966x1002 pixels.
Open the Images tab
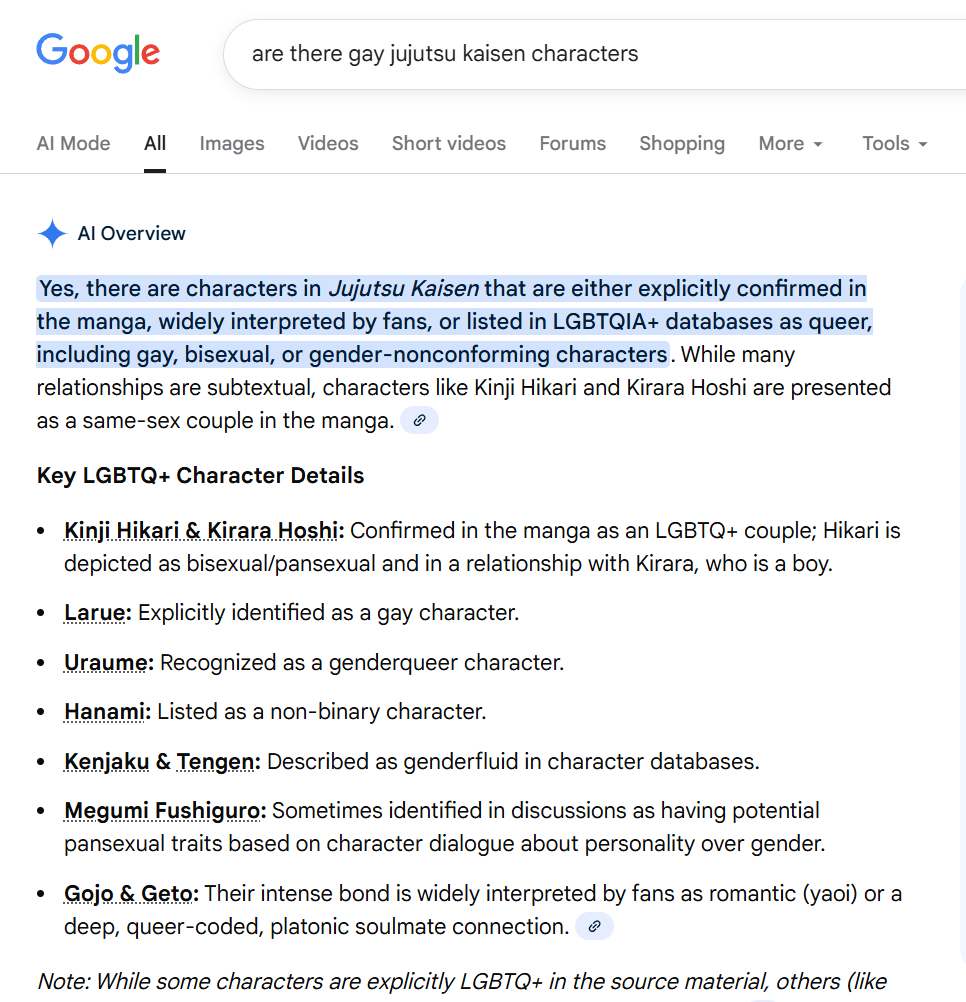(232, 143)
